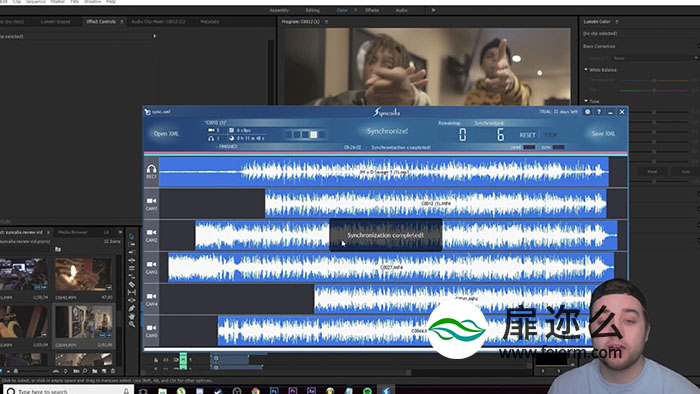Open Chrome from the Windows taskbar
This screenshot has width=700, height=394.
[x=255, y=391]
